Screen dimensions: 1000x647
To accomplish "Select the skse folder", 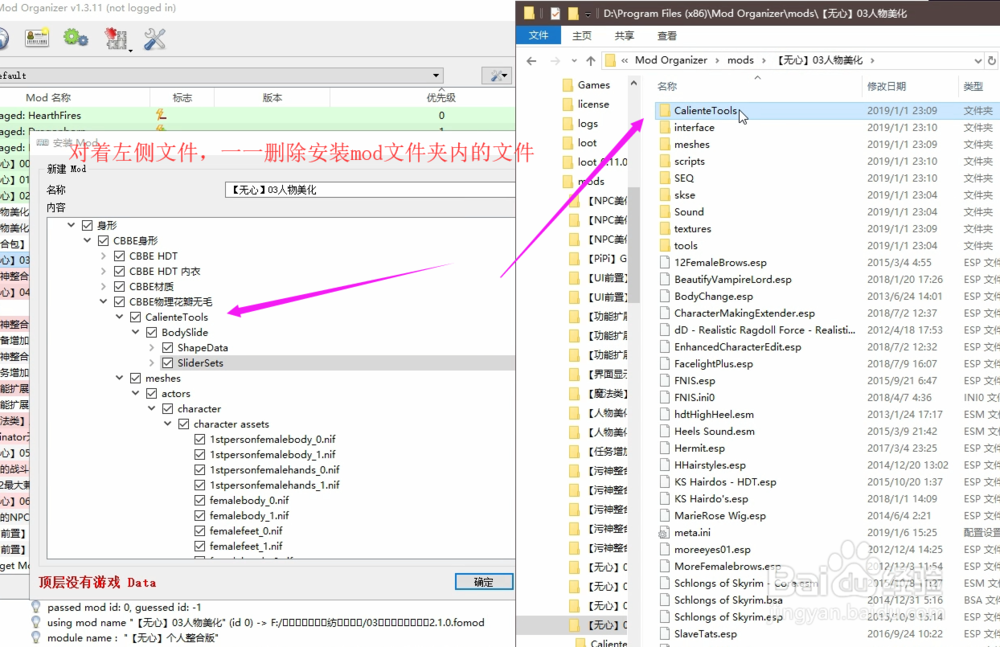I will (684, 195).
